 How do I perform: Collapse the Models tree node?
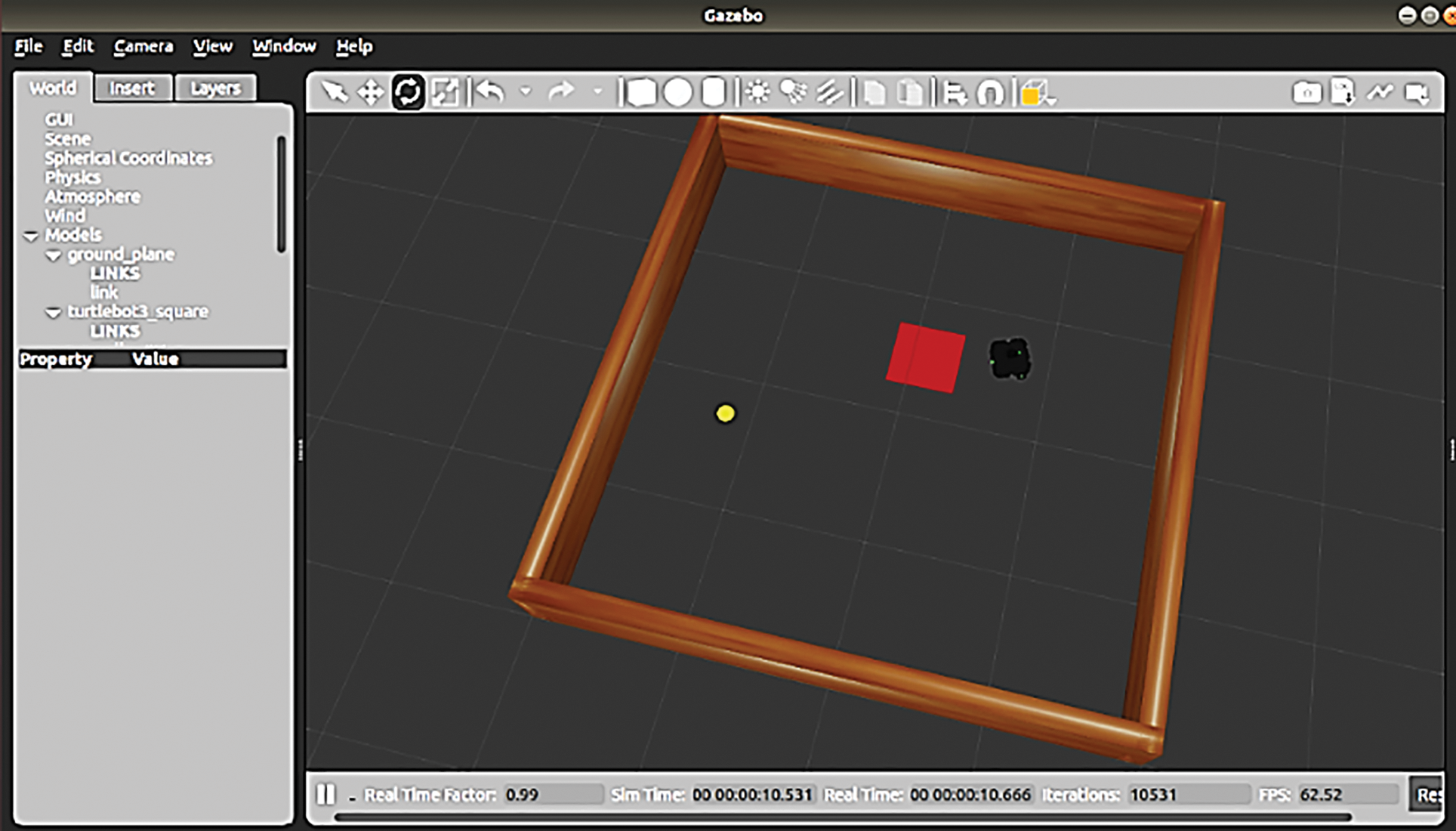click(31, 236)
